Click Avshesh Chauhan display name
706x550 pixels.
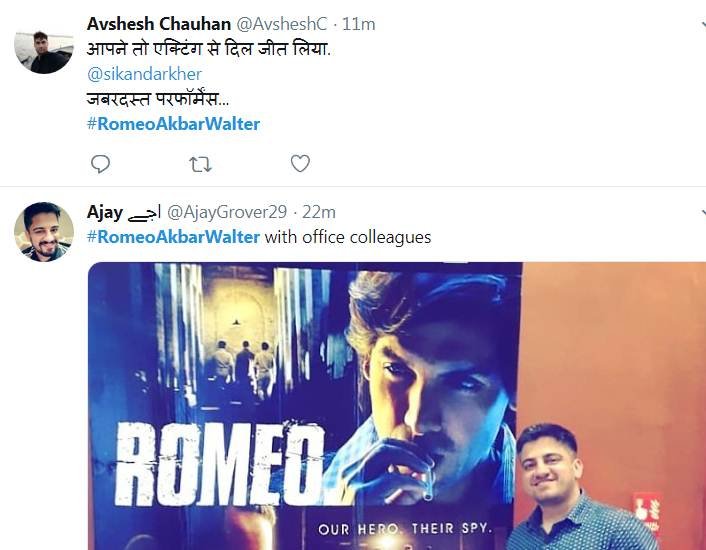[159, 24]
